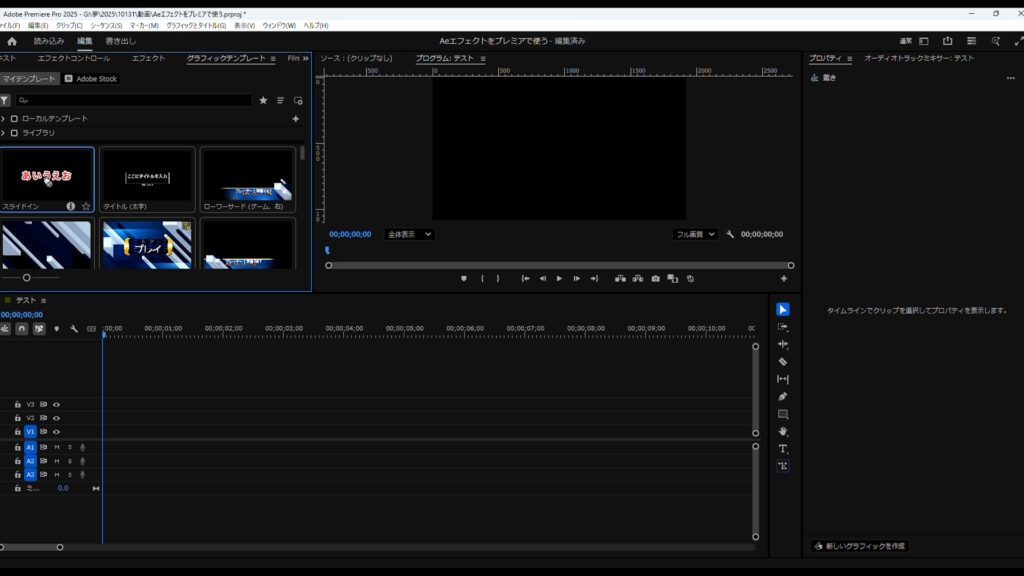Image resolution: width=1024 pixels, height=576 pixels.
Task: Select the Razor tool in the tools panel
Action: click(783, 362)
